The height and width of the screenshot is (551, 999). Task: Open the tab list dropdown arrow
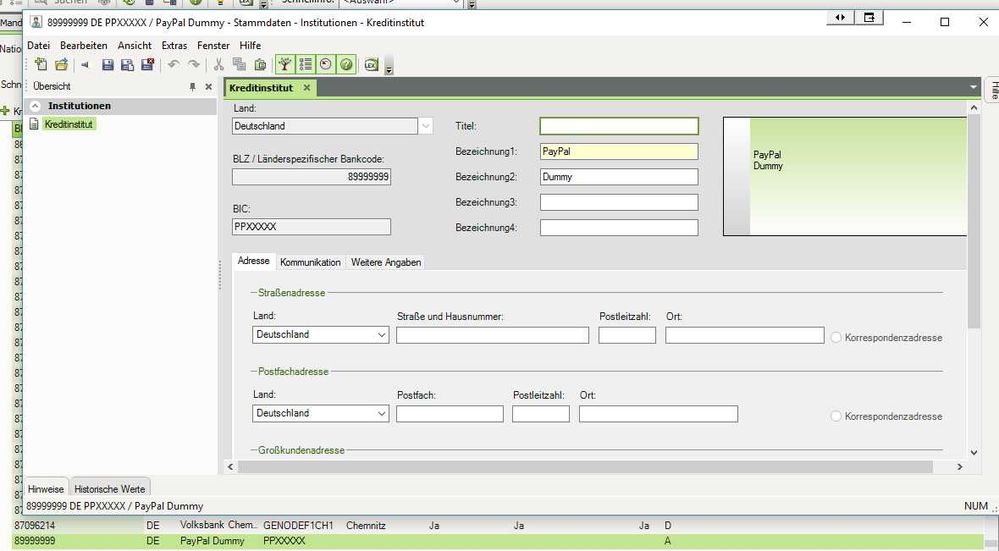973,87
